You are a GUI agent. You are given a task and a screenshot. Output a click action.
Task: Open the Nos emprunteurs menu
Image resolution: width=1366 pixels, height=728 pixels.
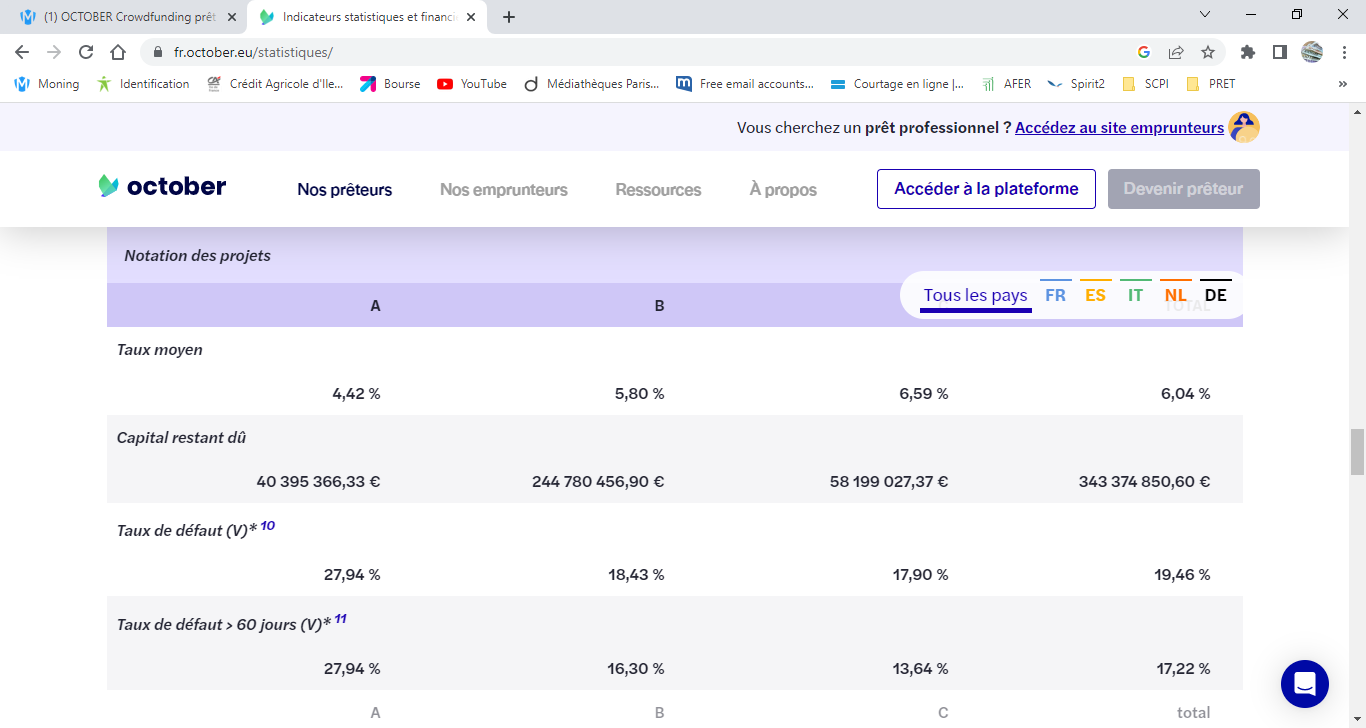503,190
